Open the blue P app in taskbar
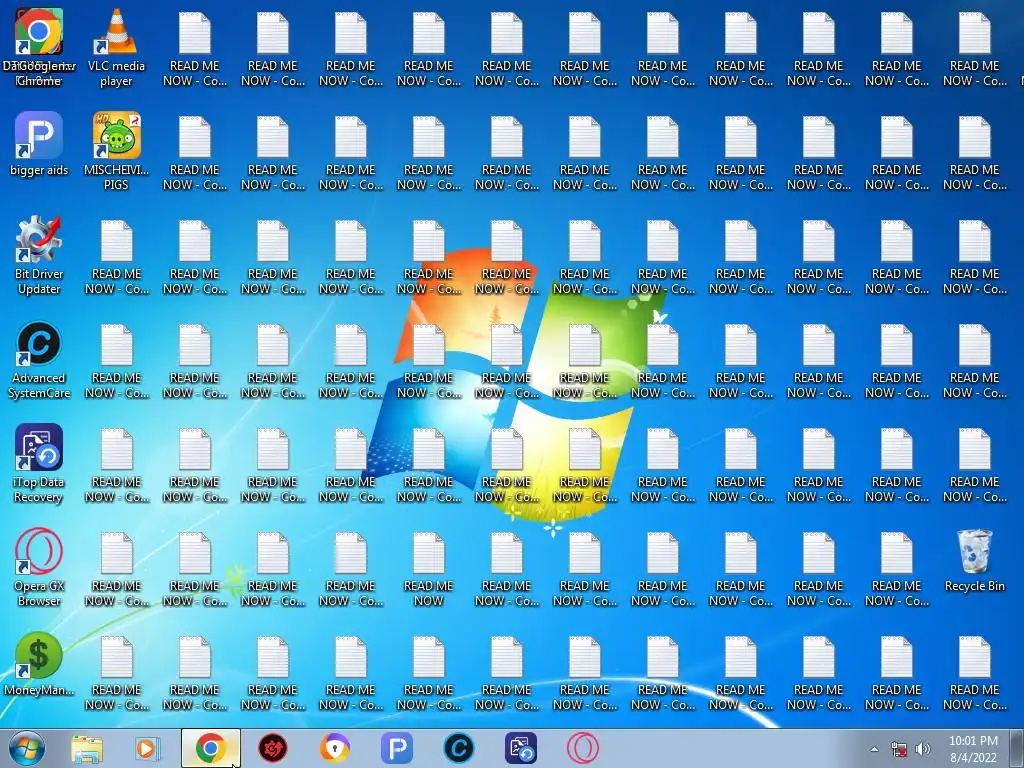Image resolution: width=1024 pixels, height=768 pixels. click(x=396, y=748)
